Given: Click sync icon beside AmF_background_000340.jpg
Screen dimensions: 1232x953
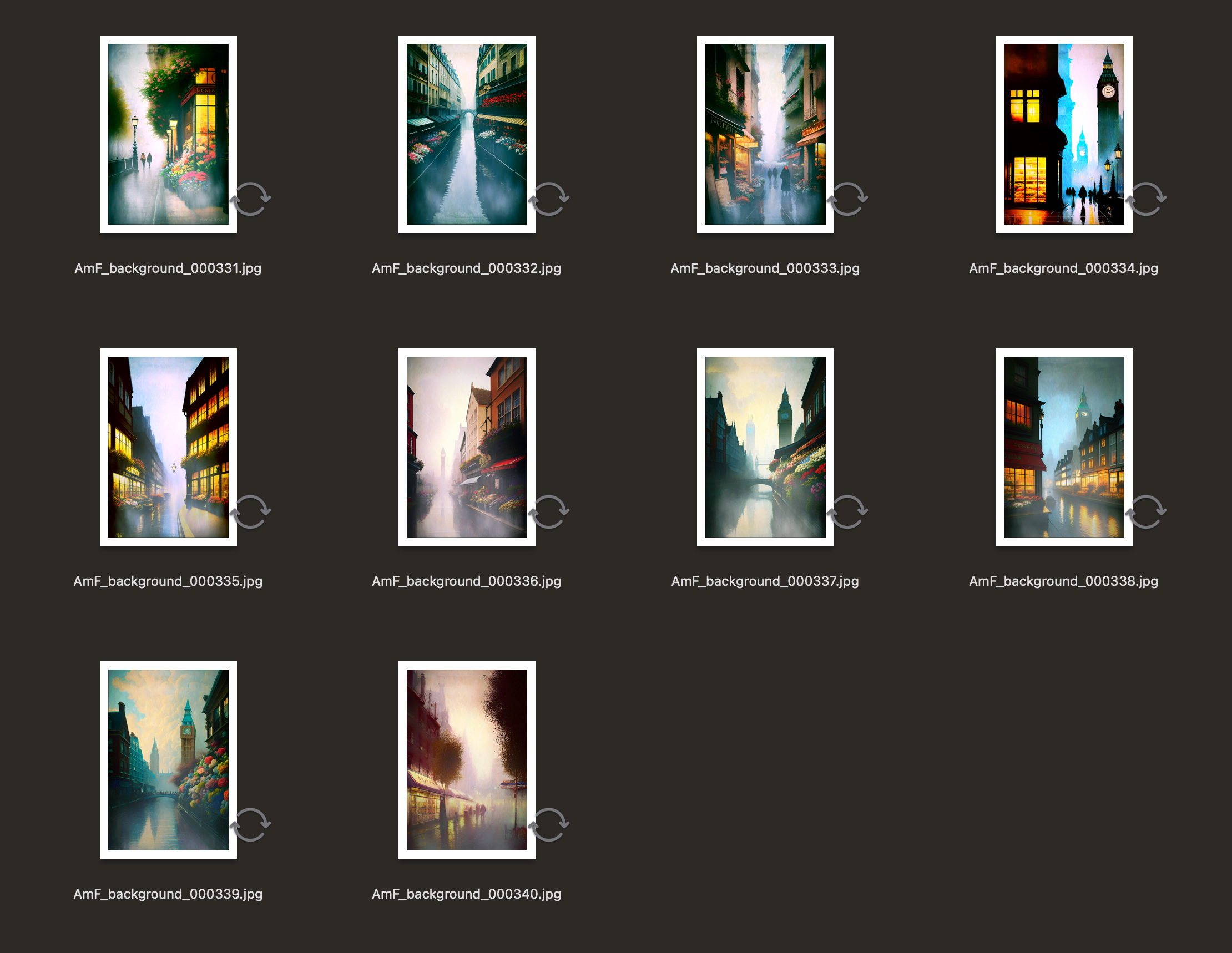Looking at the screenshot, I should (549, 825).
